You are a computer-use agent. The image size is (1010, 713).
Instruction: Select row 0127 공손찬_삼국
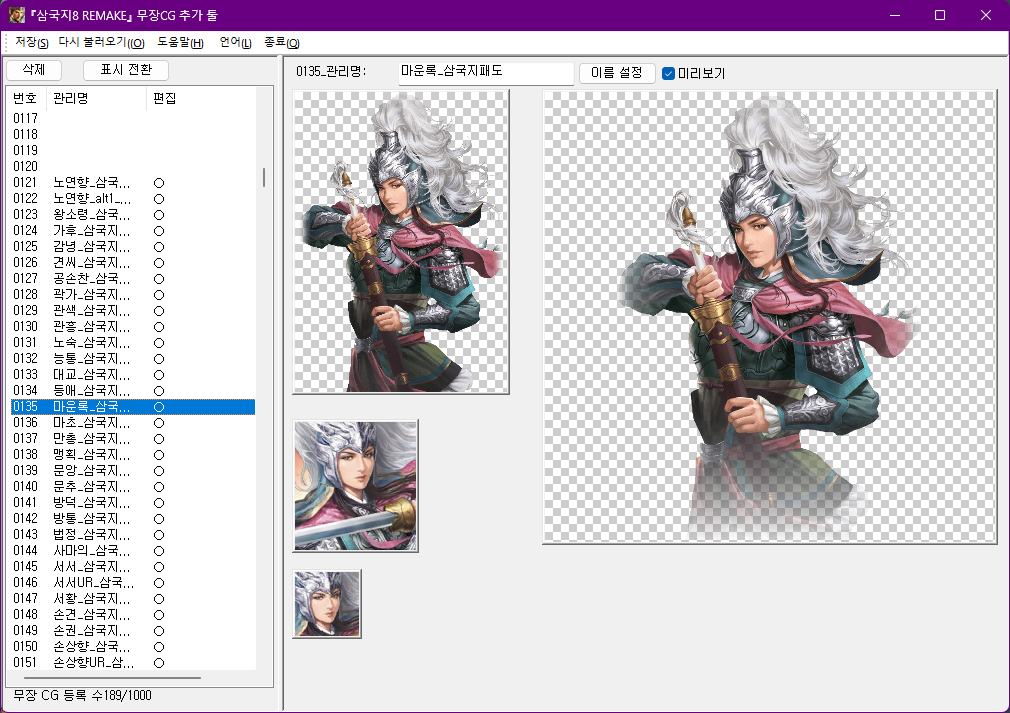click(133, 278)
